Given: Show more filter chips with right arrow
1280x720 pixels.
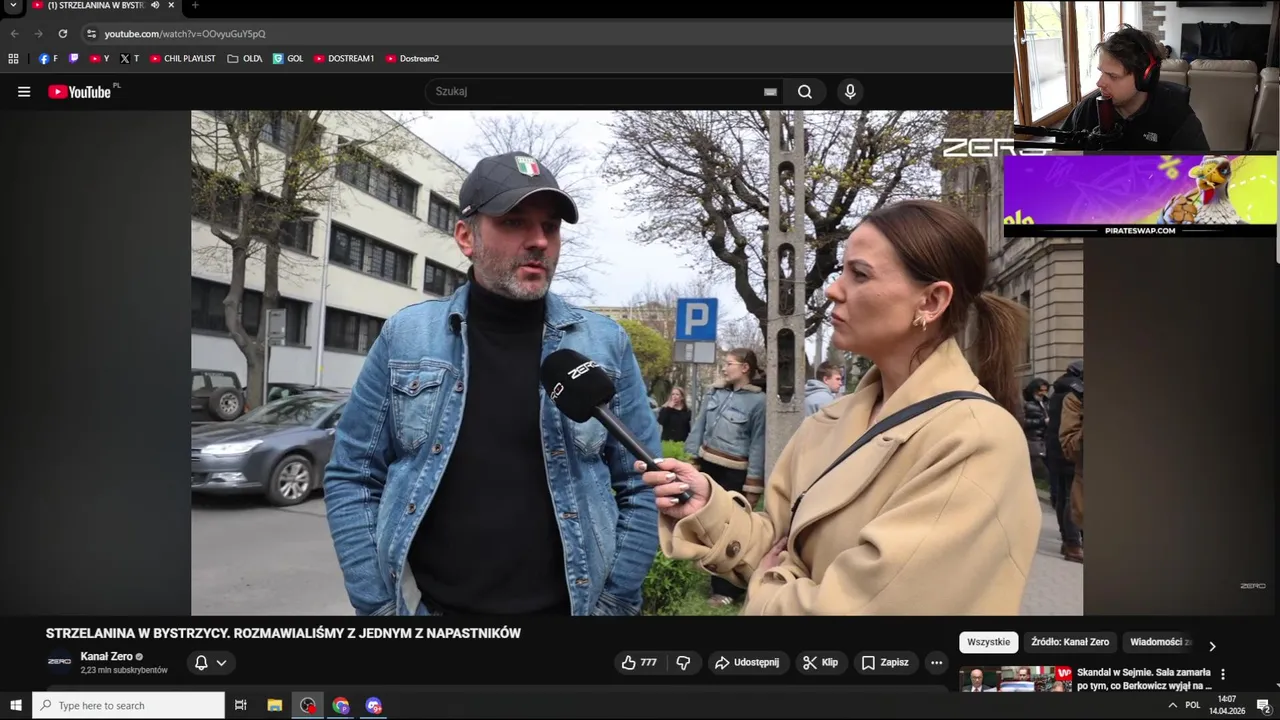Looking at the screenshot, I should click(1213, 646).
